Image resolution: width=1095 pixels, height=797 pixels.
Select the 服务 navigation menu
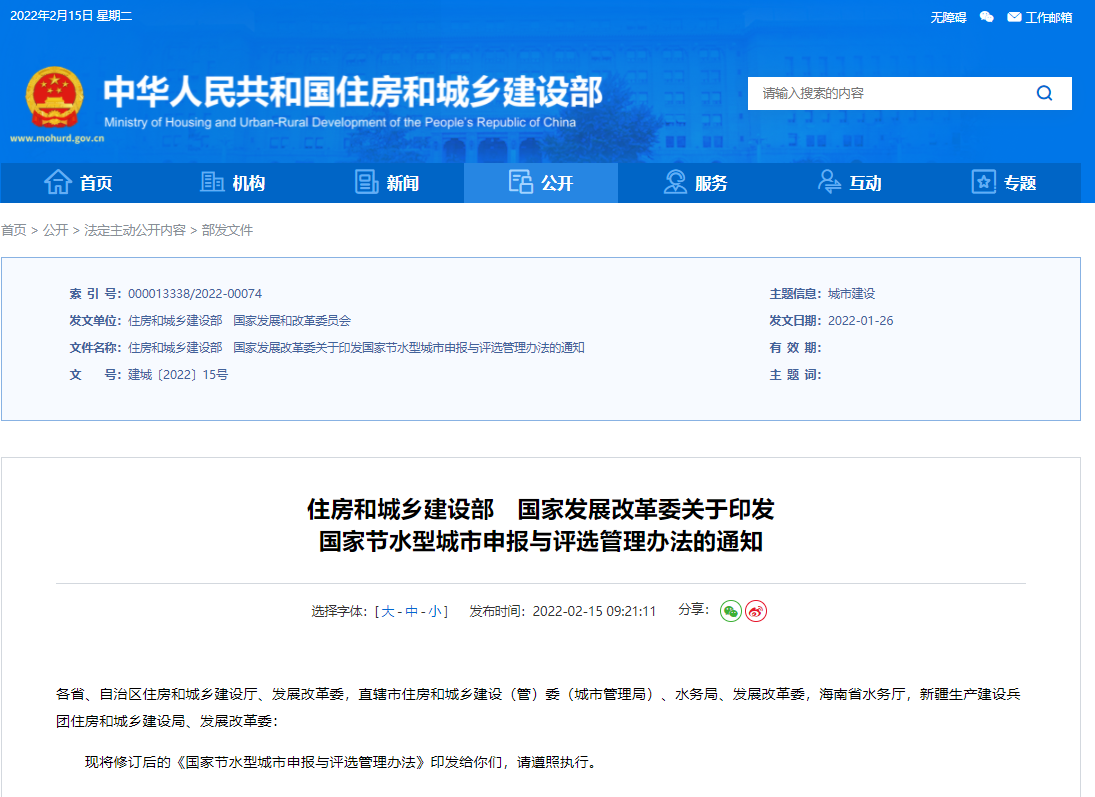point(695,183)
